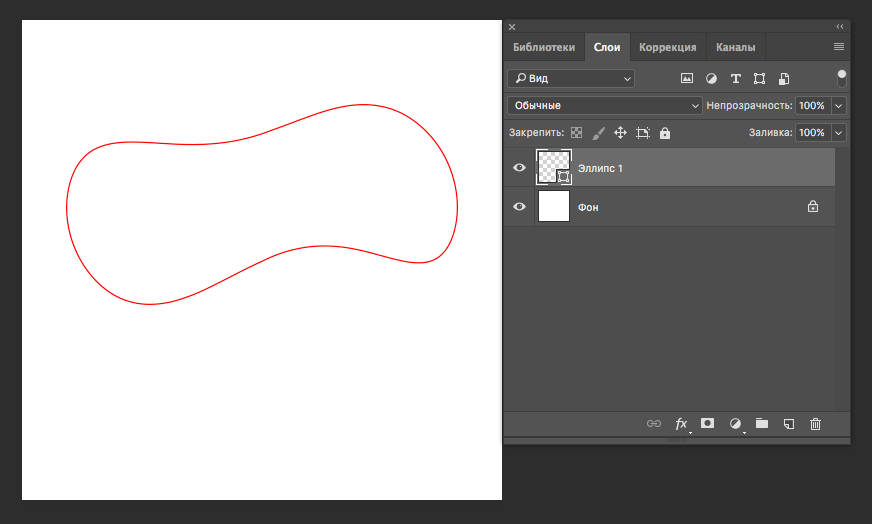Filter layers by pixel layer type
This screenshot has width=872, height=524.
(687, 78)
